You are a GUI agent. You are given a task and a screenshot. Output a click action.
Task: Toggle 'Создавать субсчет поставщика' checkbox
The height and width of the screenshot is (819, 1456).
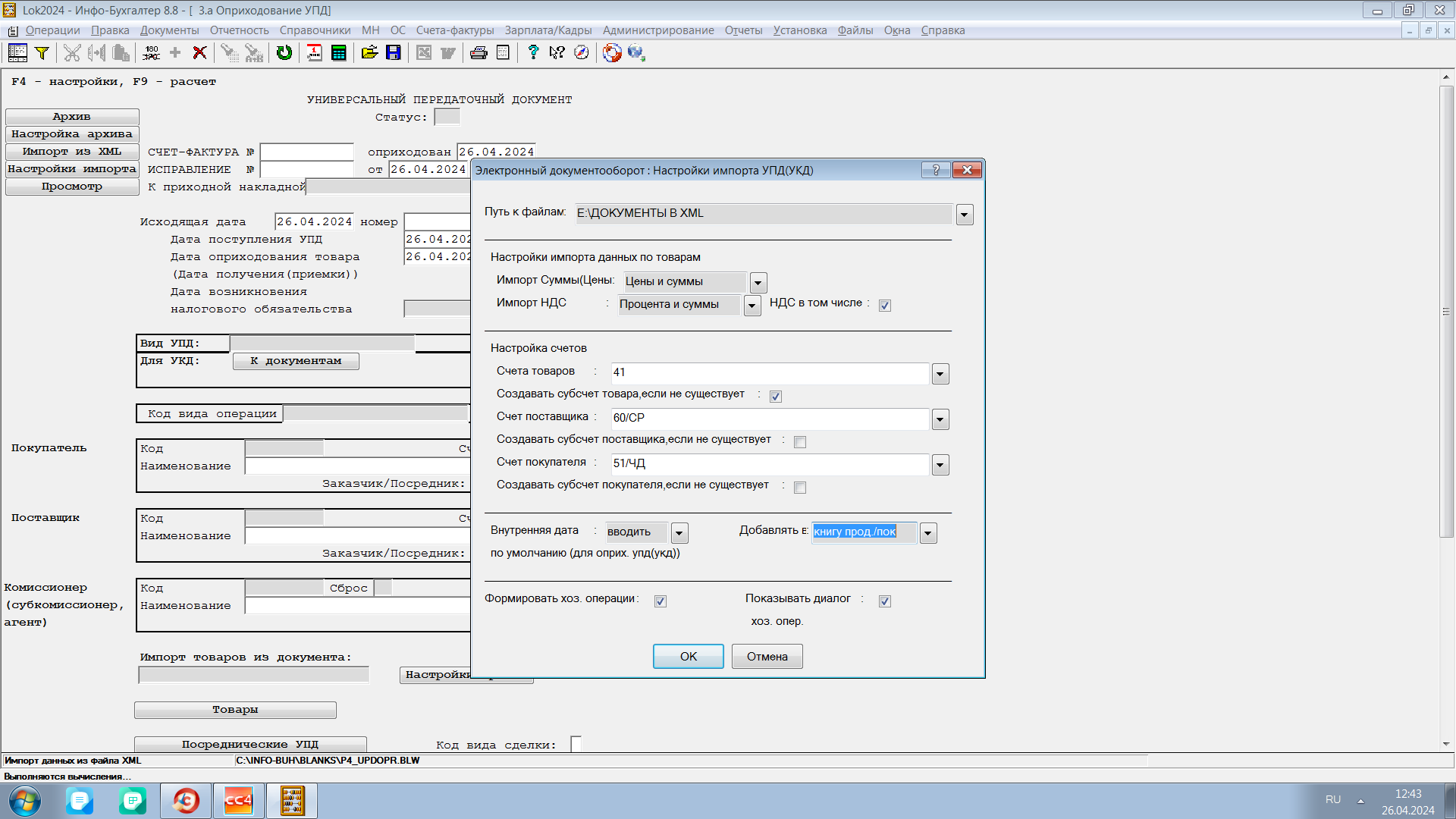pos(799,442)
